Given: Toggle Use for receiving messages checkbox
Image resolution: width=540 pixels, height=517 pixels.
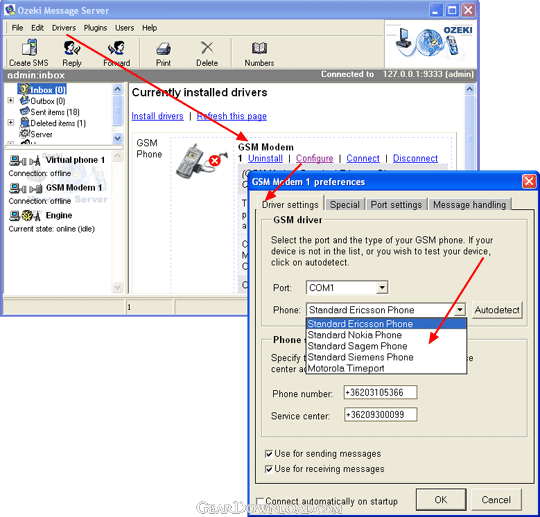Looking at the screenshot, I should click(x=269, y=469).
